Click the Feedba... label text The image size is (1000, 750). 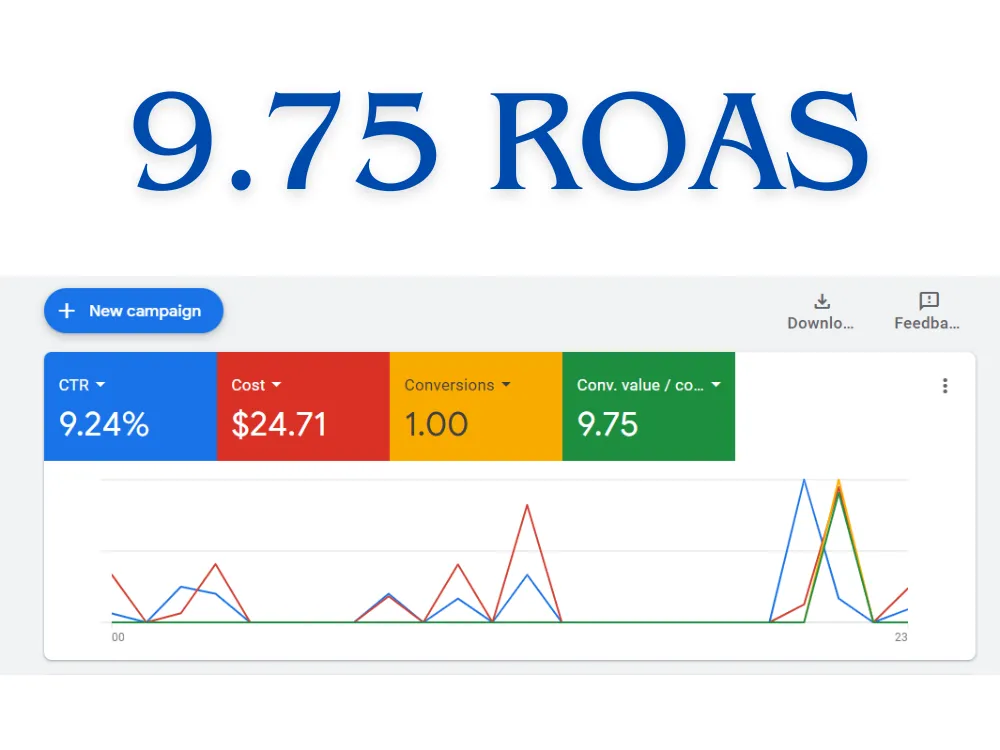[927, 323]
